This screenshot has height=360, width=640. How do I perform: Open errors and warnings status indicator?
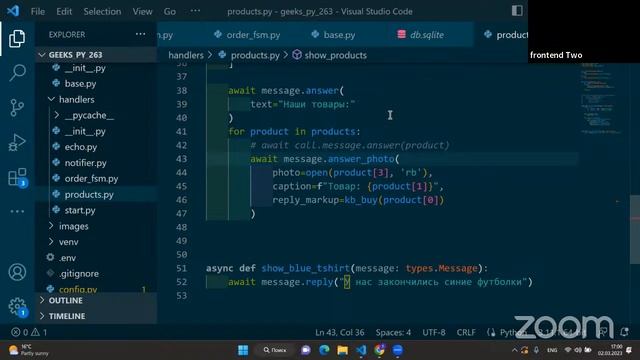tap(29, 332)
